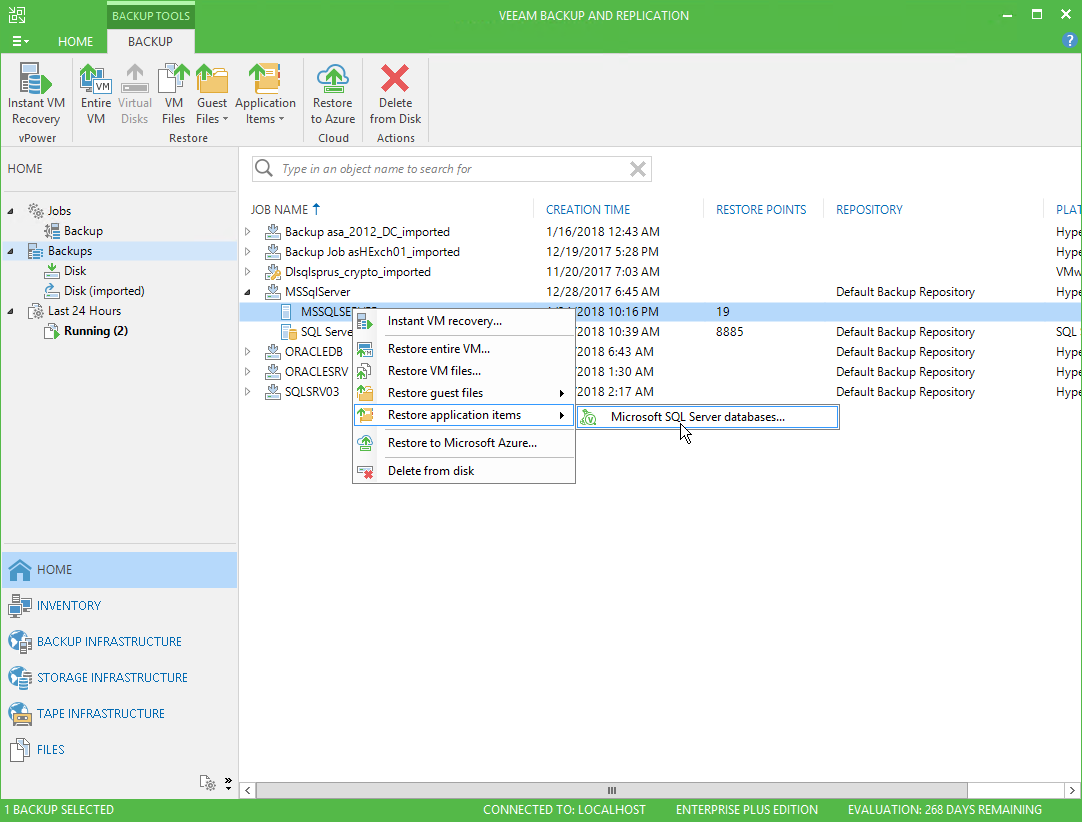Open the Restore guest files submenu
1082x822 pixels.
[464, 393]
